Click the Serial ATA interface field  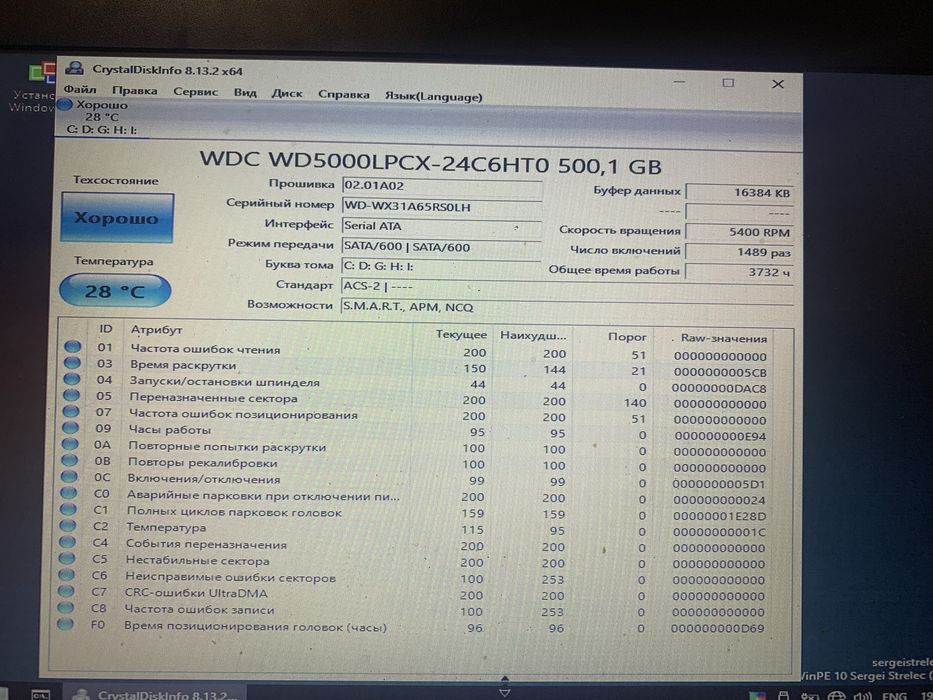click(442, 227)
